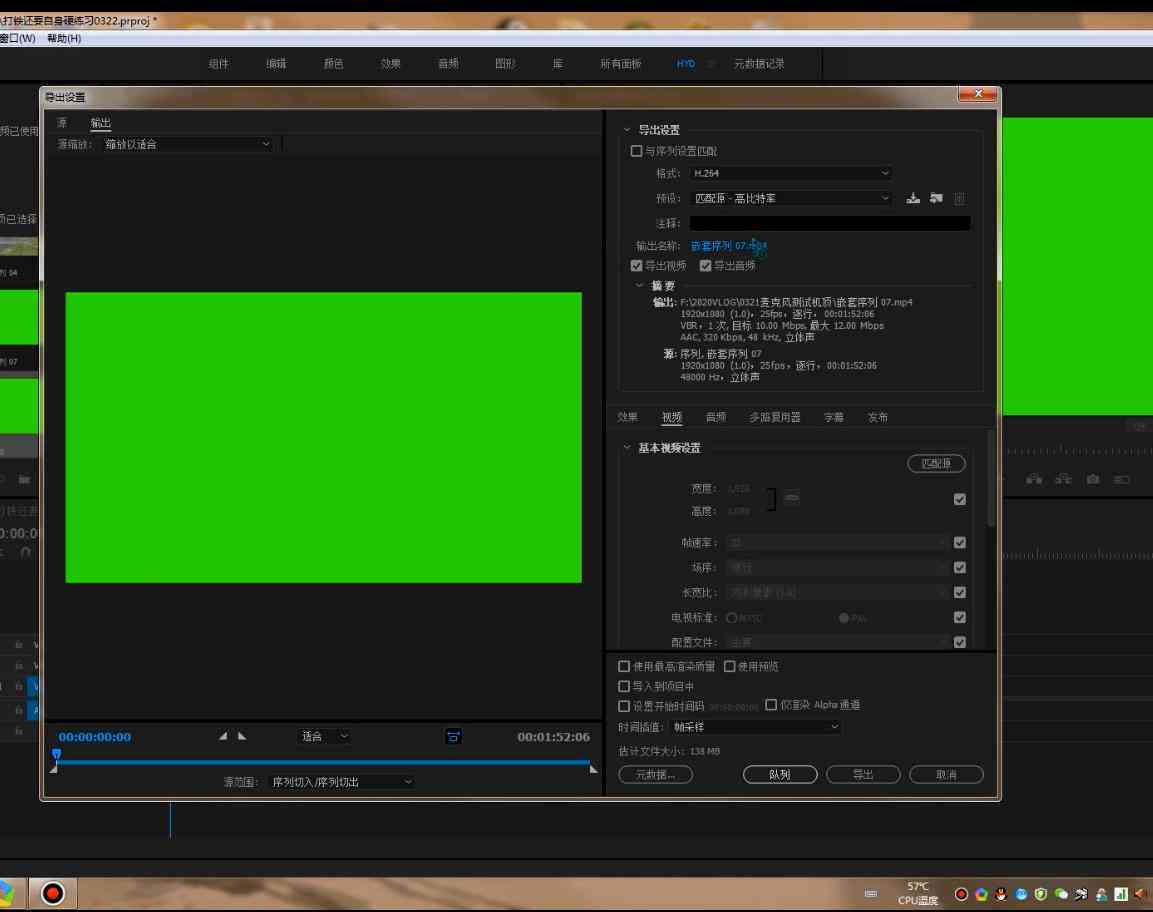Toggle 导入到项目中 checkbox
Image resolution: width=1153 pixels, height=912 pixels.
click(624, 686)
